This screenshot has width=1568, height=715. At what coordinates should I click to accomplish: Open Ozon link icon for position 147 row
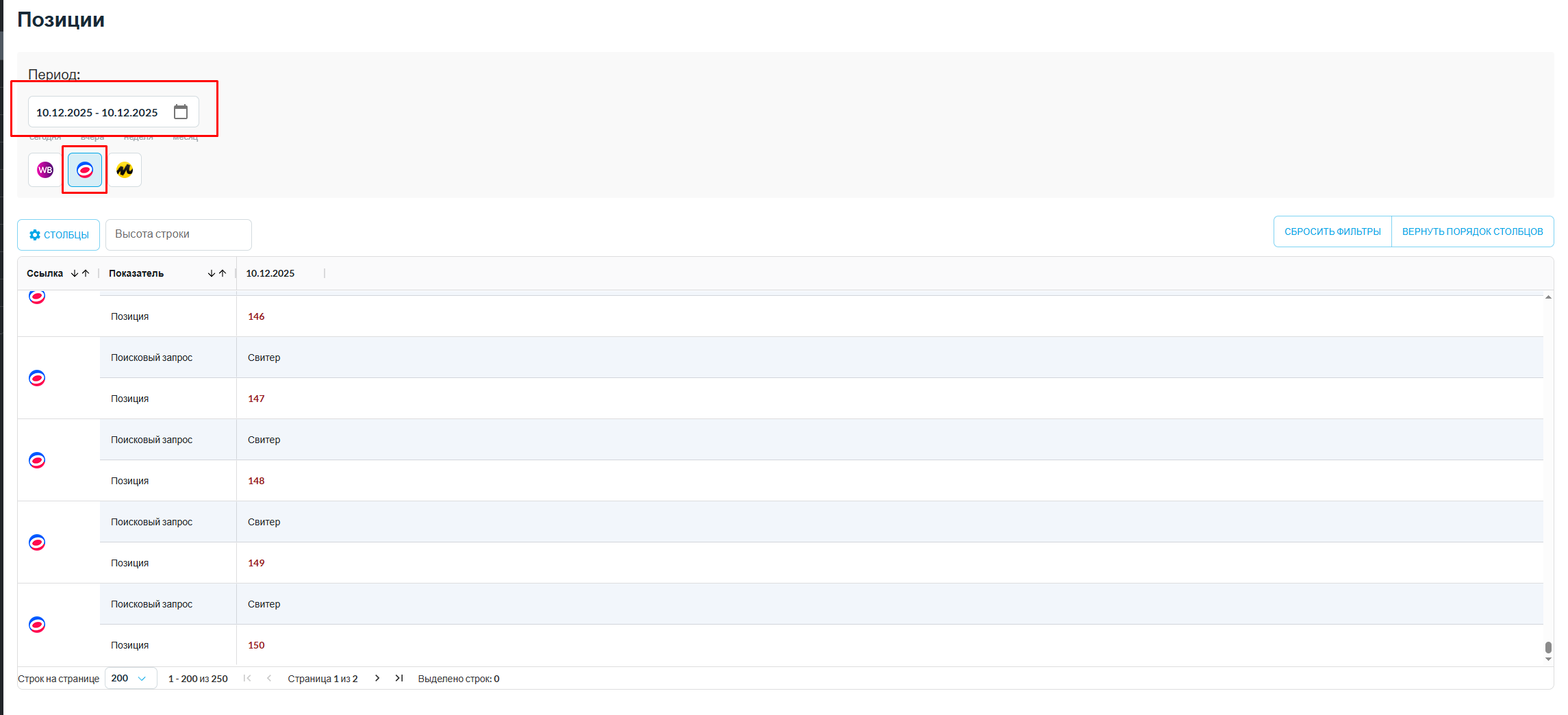click(37, 378)
